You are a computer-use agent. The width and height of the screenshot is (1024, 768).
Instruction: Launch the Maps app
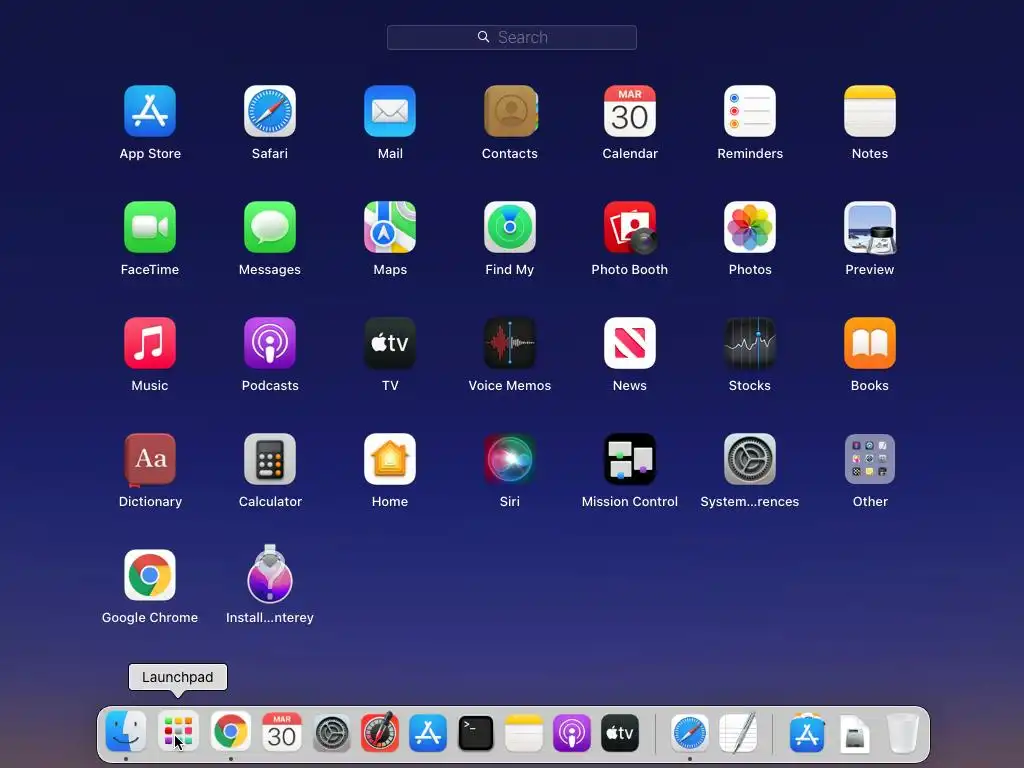pos(390,227)
